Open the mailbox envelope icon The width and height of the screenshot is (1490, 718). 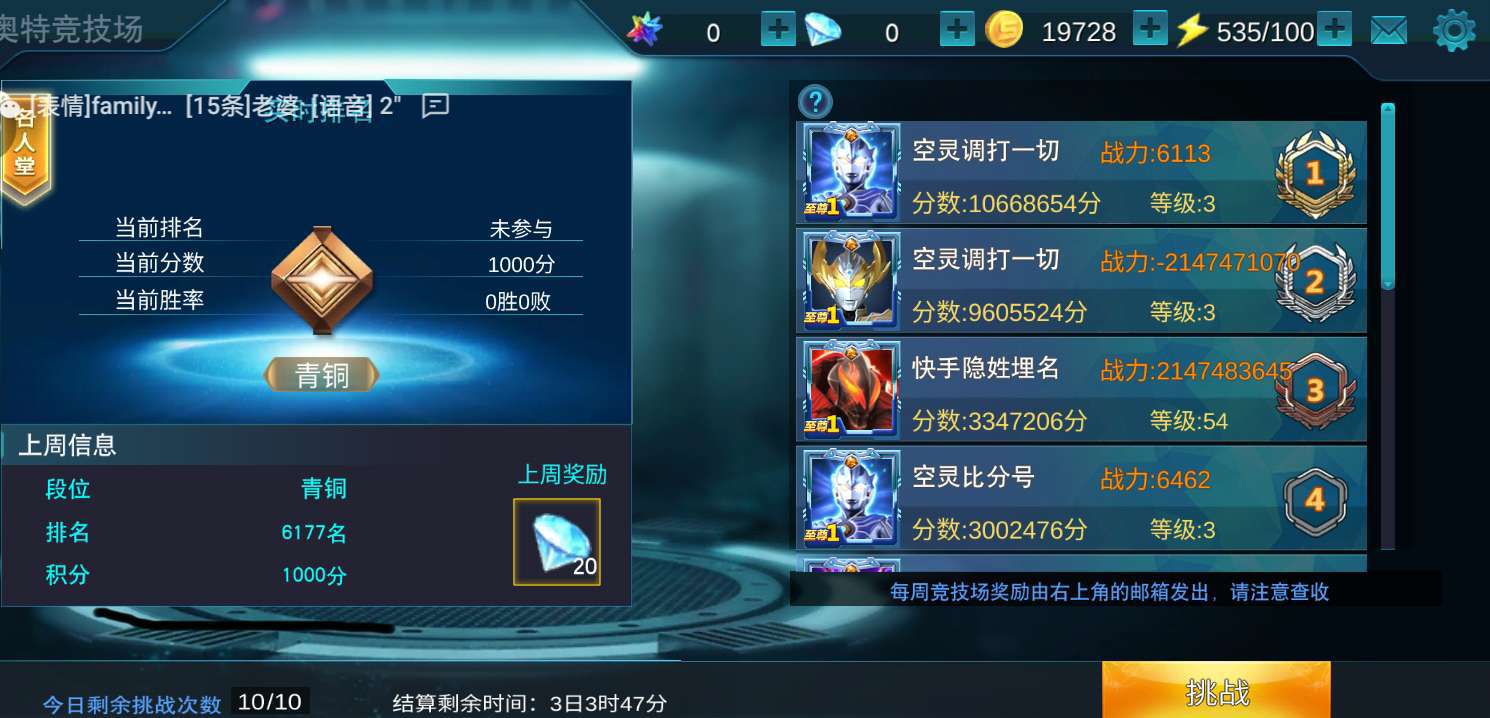coord(1388,31)
